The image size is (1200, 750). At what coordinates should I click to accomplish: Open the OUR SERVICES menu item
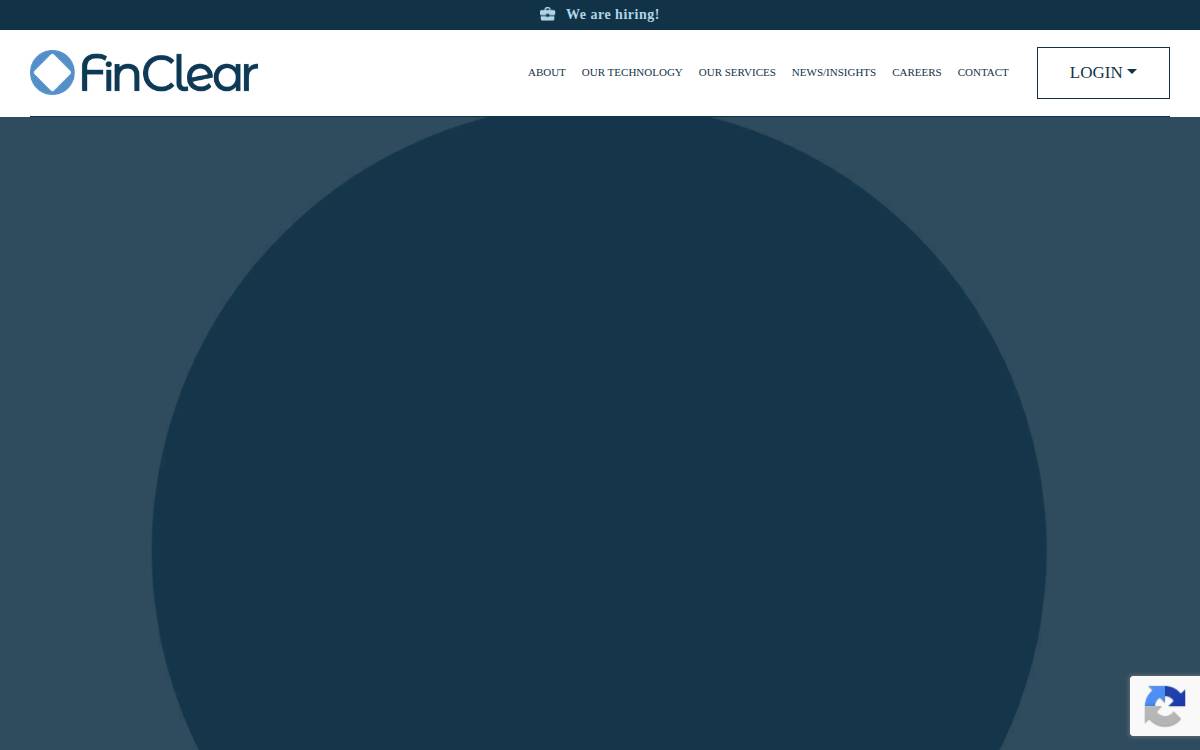point(737,72)
